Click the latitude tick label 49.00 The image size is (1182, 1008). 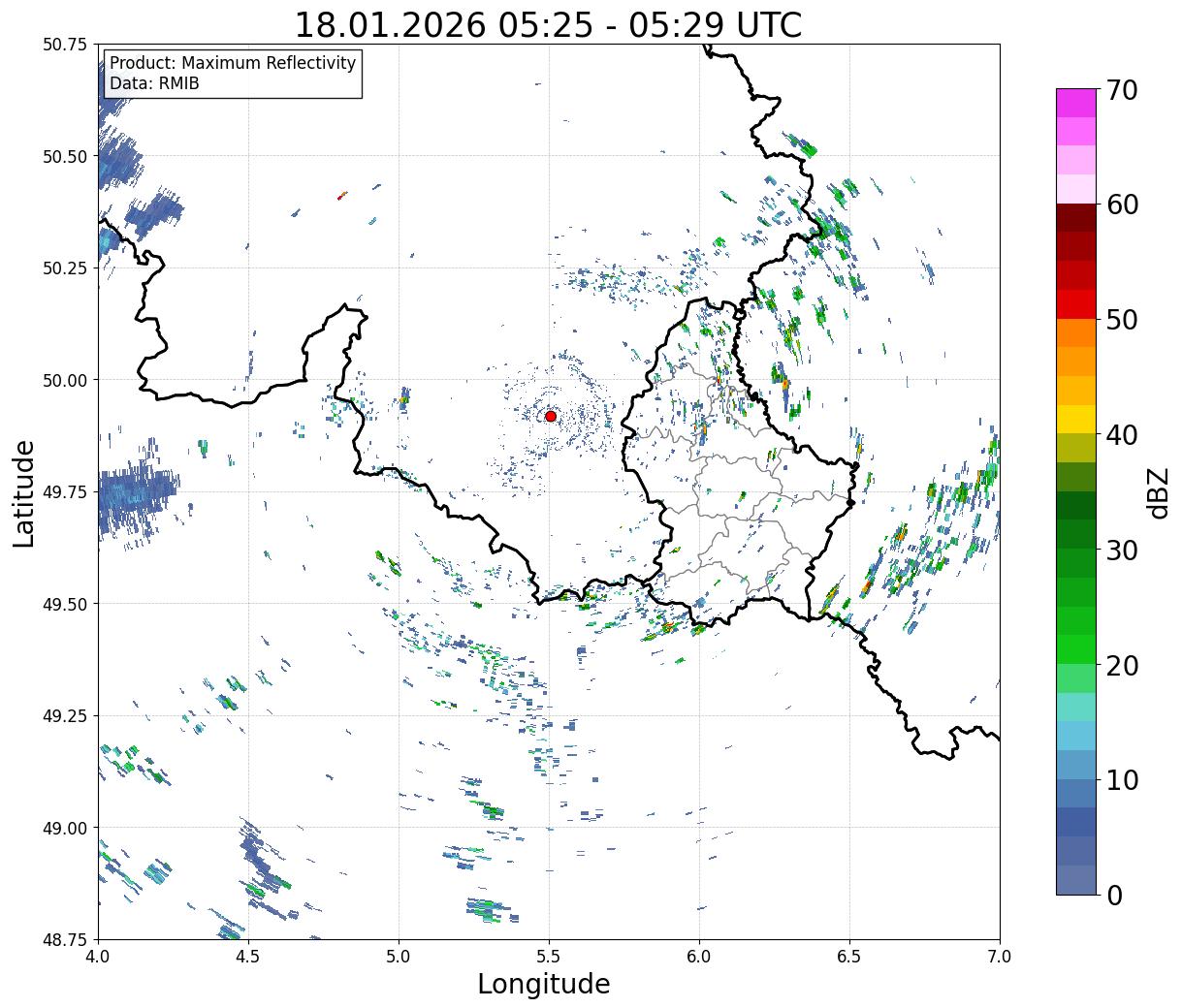click(x=65, y=828)
